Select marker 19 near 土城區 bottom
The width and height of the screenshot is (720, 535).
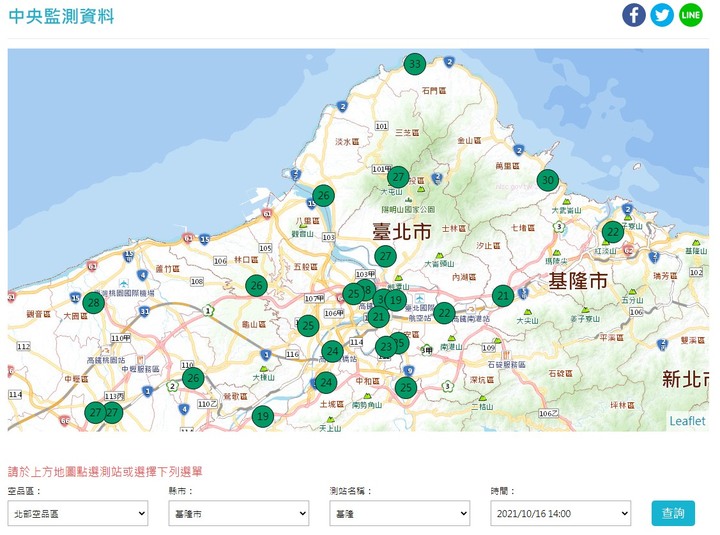pyautogui.click(x=263, y=416)
